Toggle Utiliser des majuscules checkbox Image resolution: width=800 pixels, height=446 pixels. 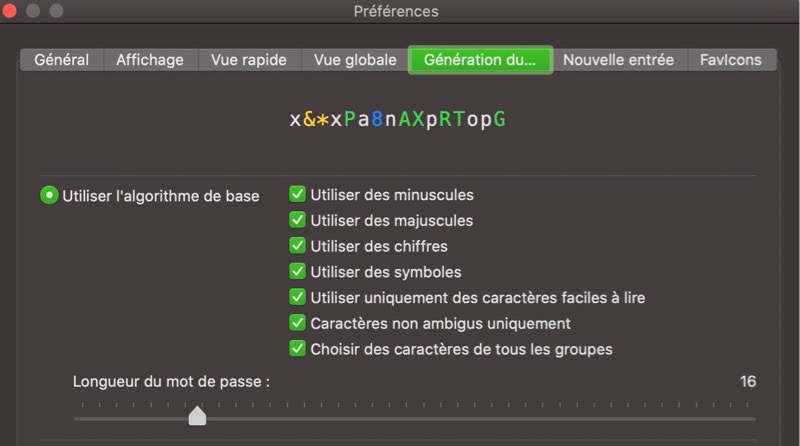pos(297,220)
